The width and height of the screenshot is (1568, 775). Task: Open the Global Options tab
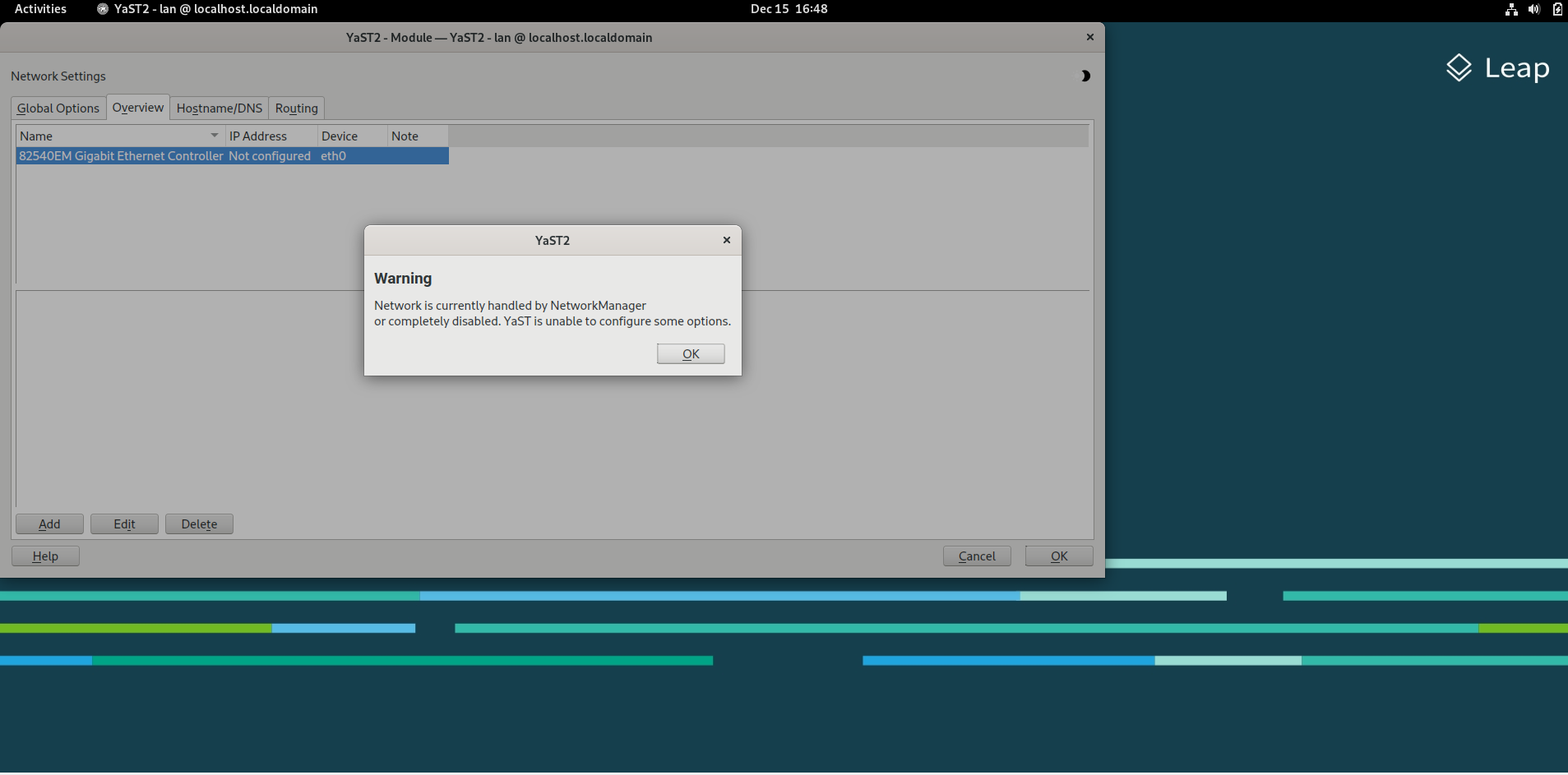coord(58,108)
